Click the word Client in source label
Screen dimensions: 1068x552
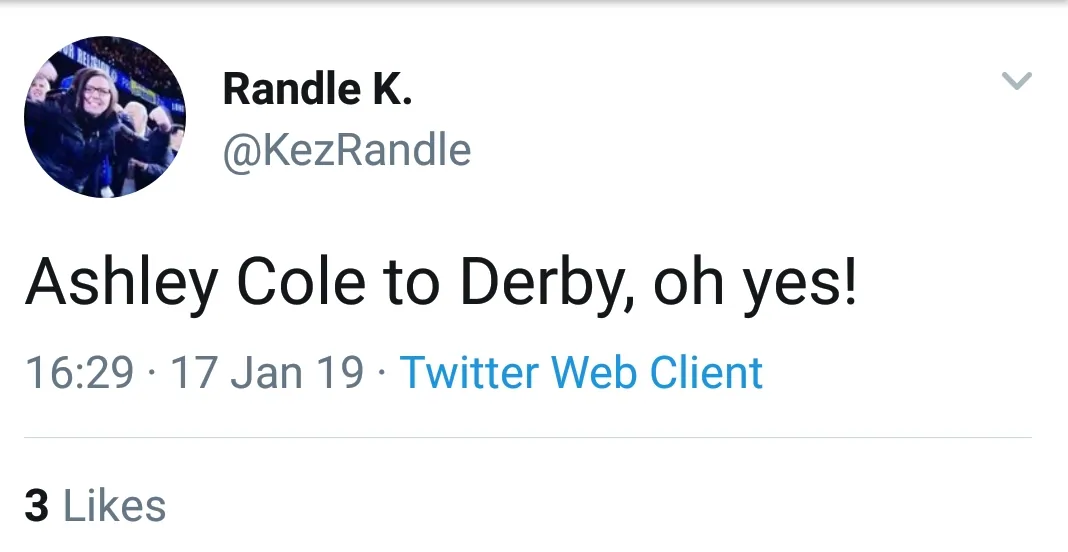coord(706,373)
